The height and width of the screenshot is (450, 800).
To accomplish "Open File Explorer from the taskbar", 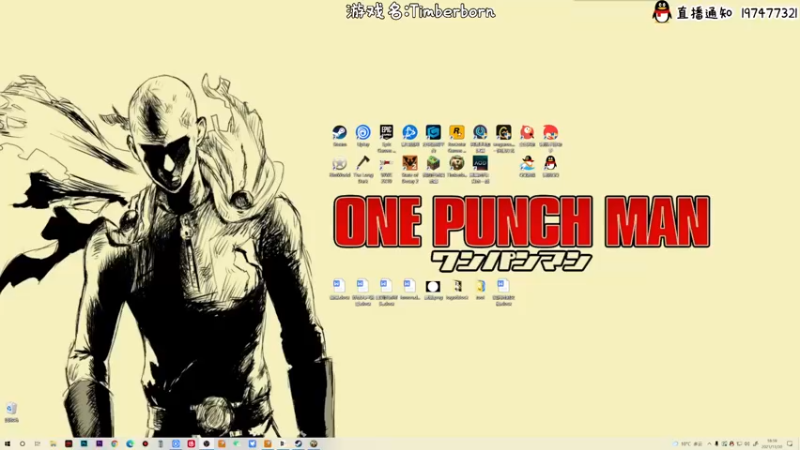I will [53, 444].
